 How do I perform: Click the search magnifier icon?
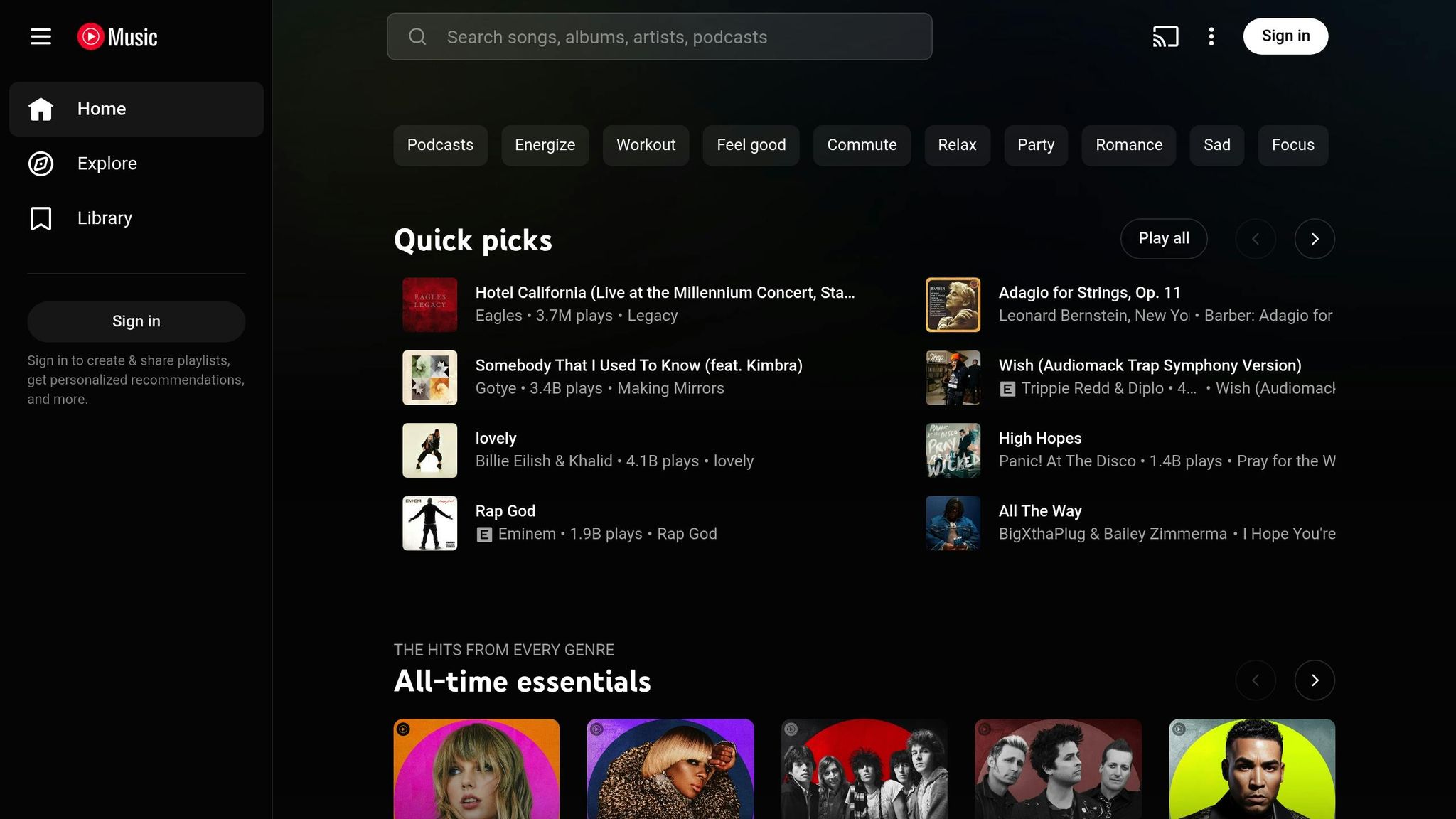[417, 36]
